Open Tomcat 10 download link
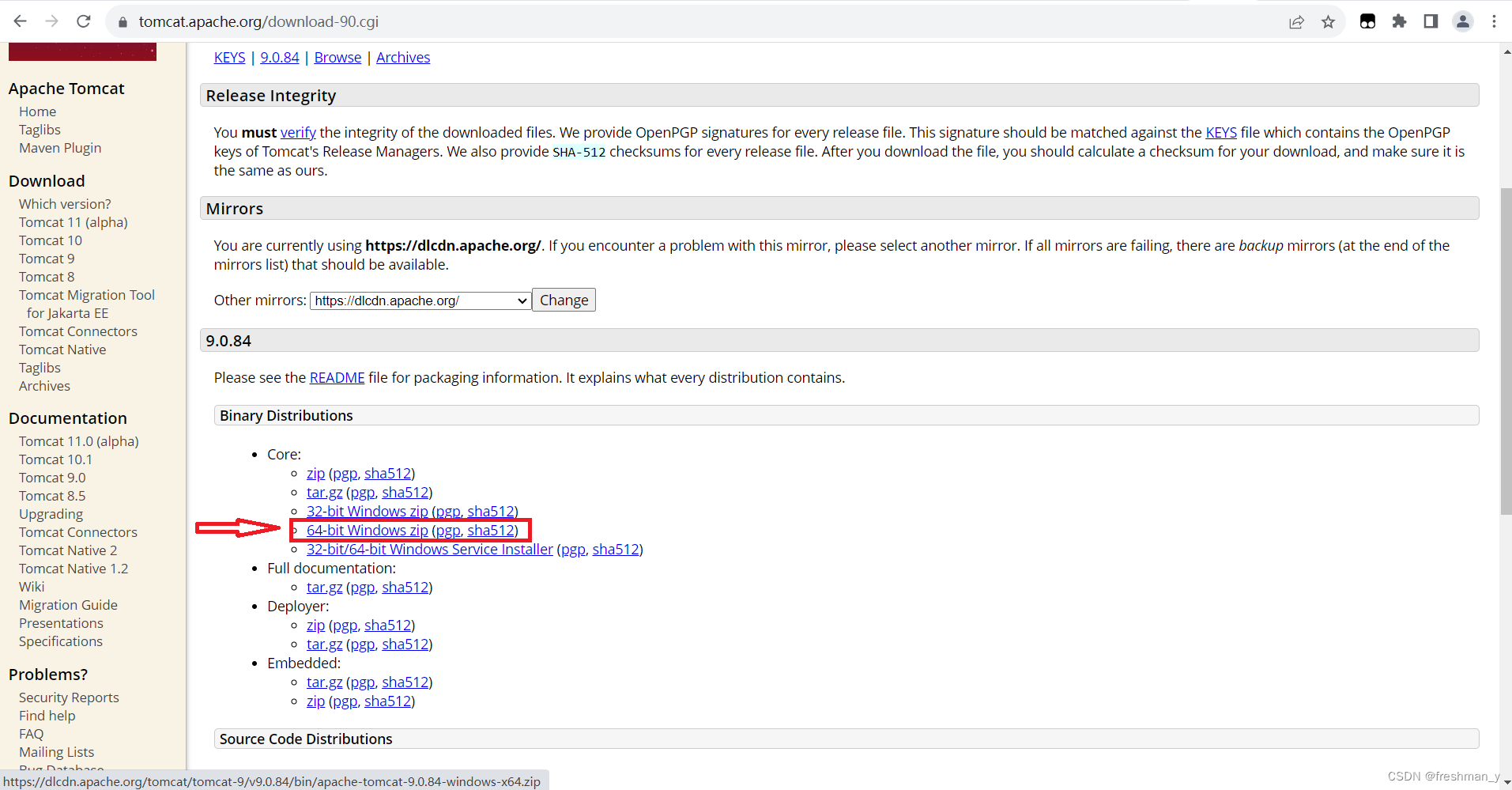This screenshot has width=1512, height=790. 51,240
